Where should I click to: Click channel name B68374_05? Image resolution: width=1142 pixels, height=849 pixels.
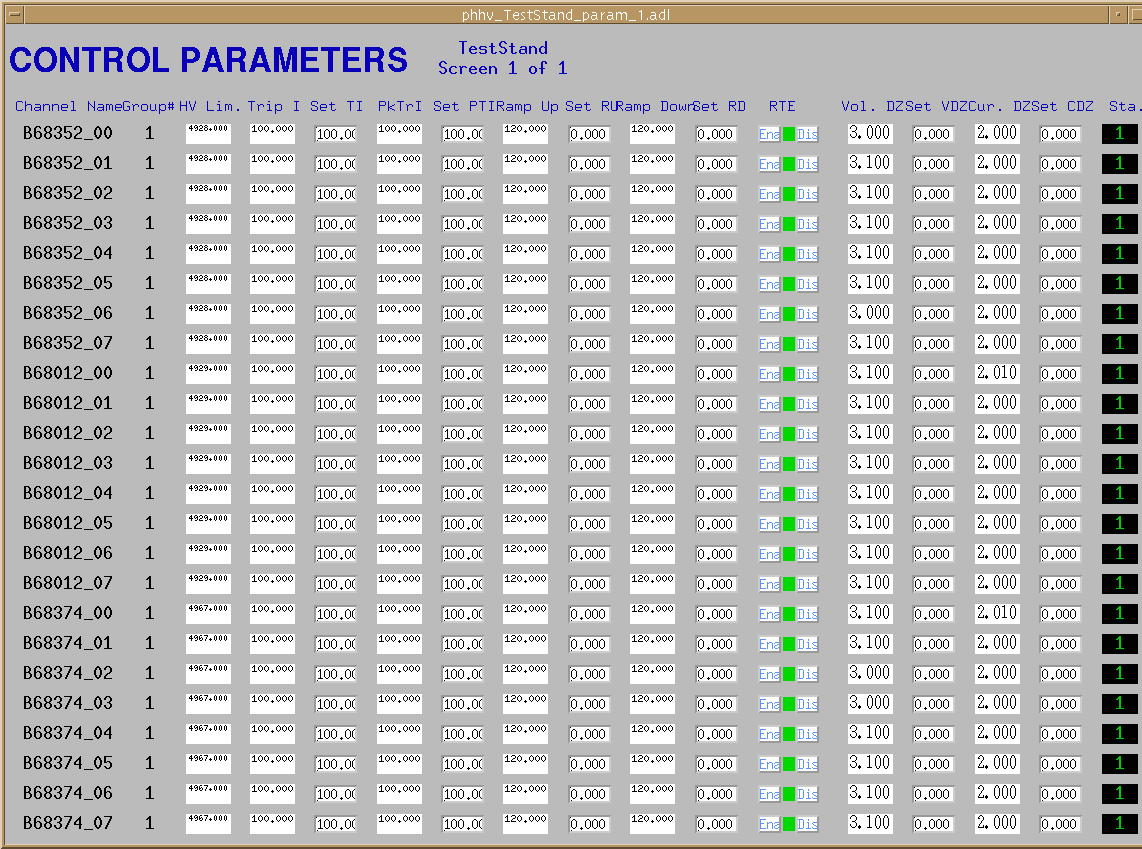tap(68, 763)
